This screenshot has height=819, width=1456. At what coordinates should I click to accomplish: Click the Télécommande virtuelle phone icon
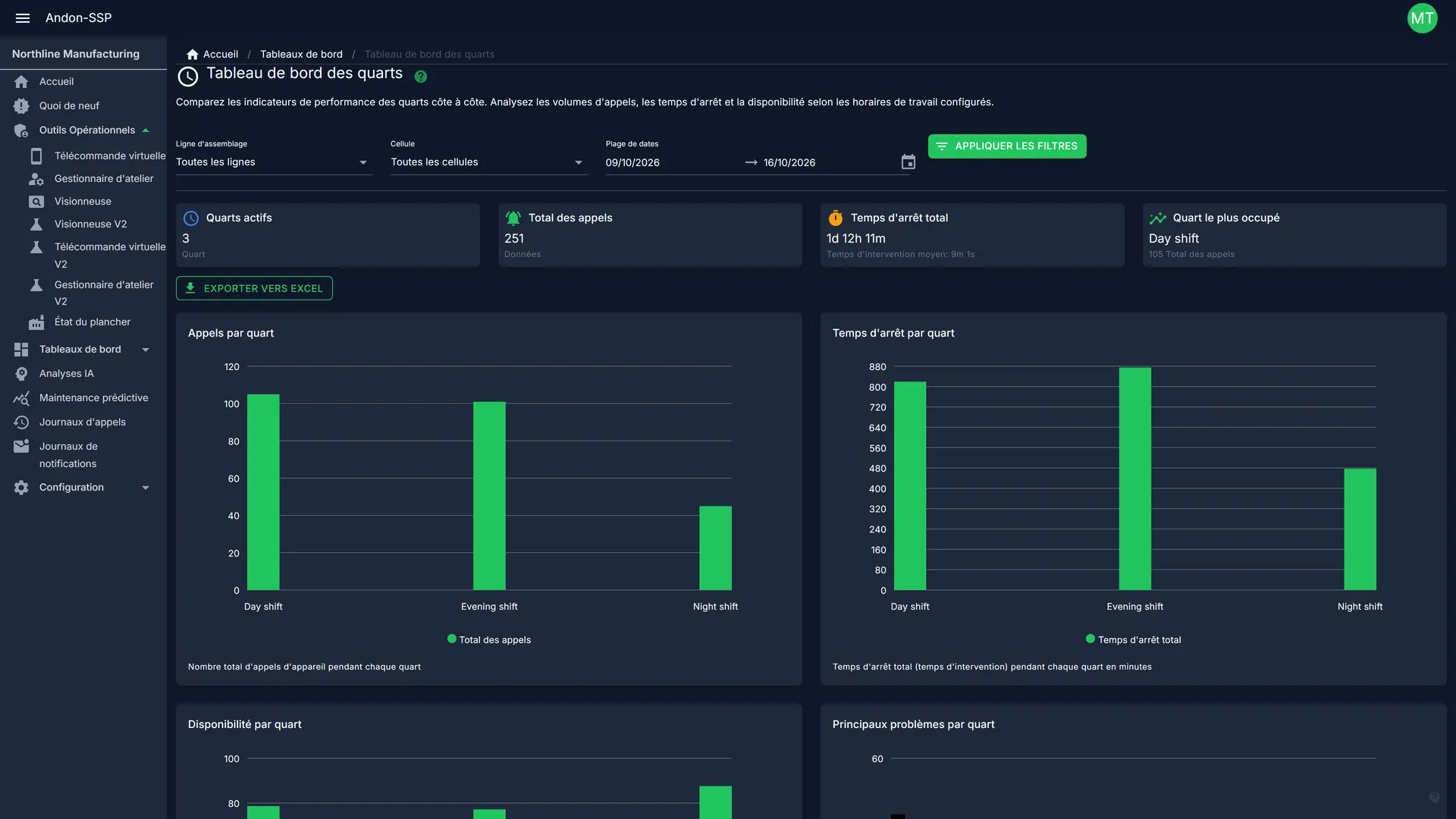click(36, 155)
